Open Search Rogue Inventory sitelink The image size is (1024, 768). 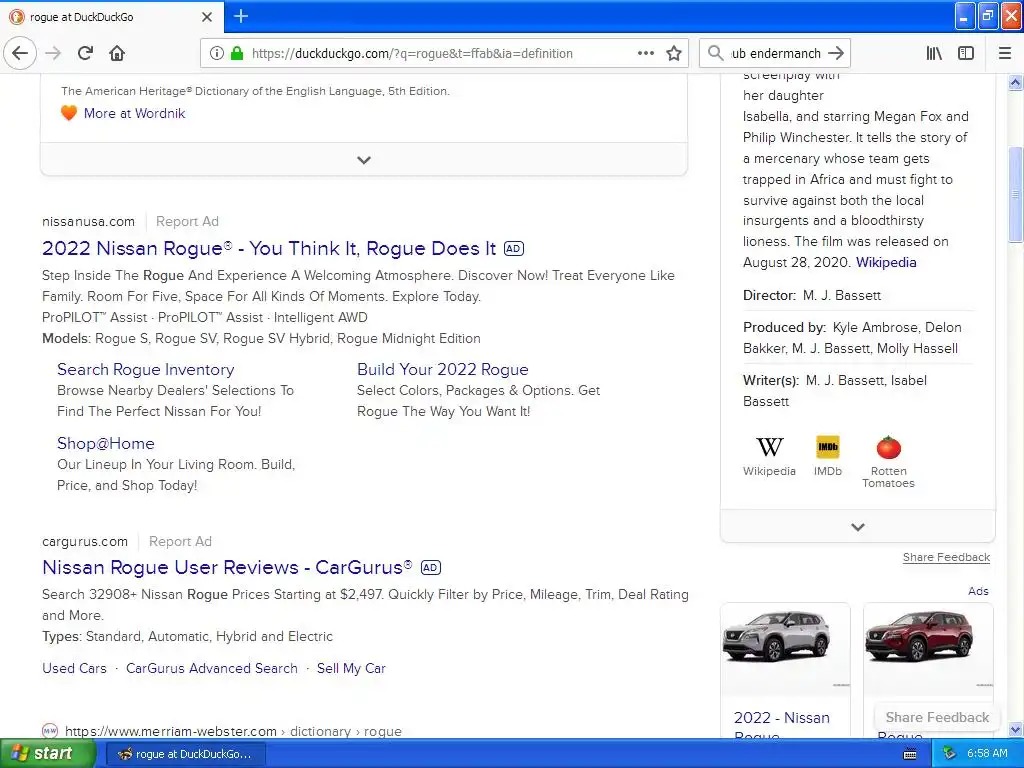(x=146, y=369)
